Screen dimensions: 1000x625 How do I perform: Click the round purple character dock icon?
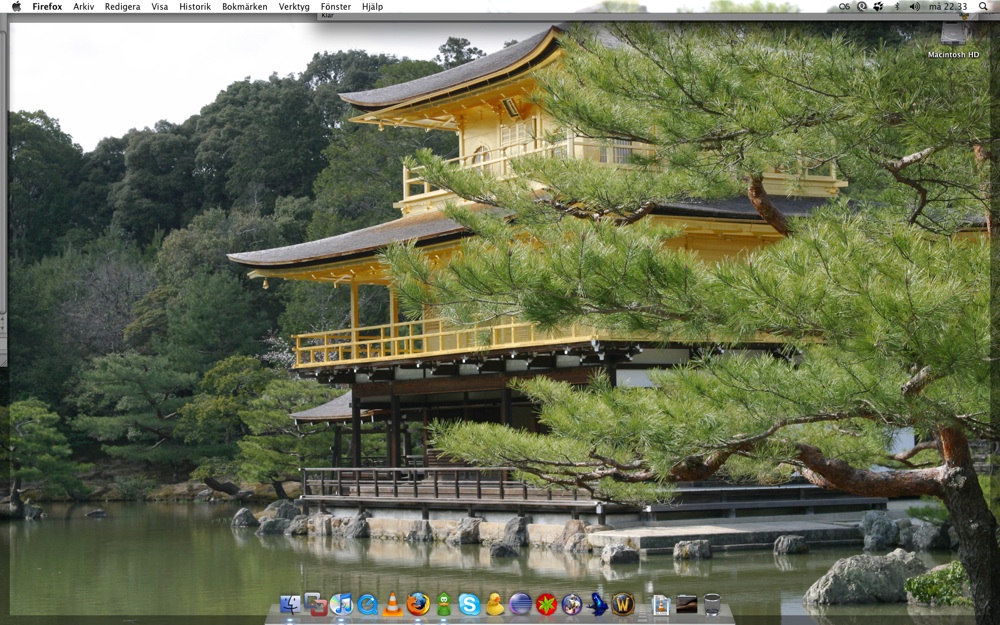(x=571, y=603)
